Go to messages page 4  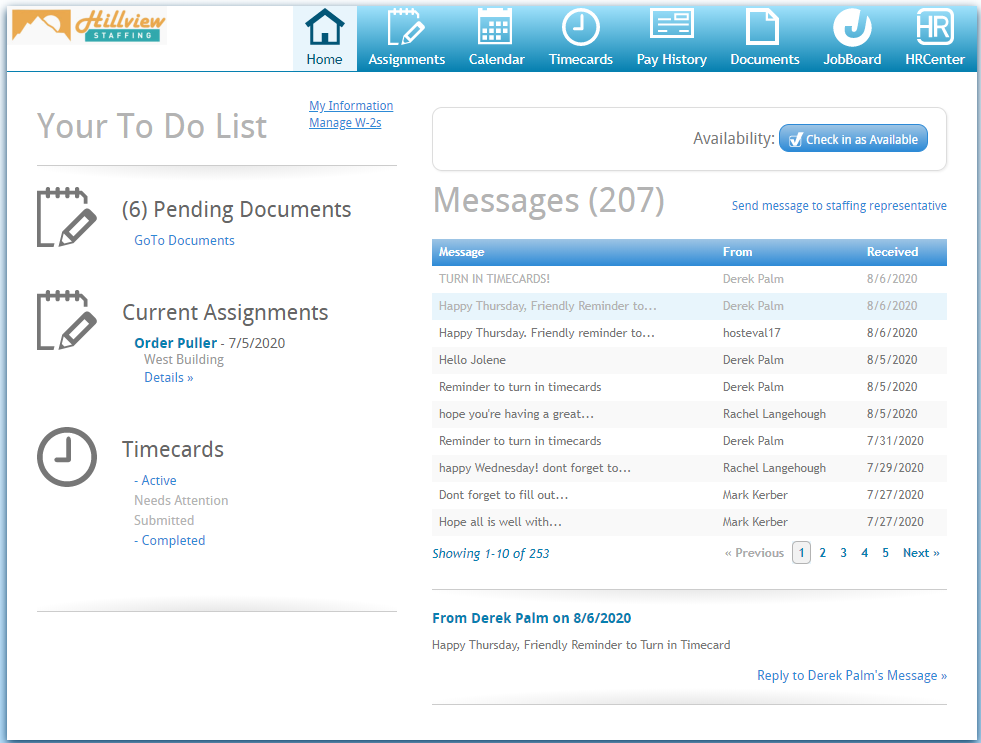tap(865, 553)
